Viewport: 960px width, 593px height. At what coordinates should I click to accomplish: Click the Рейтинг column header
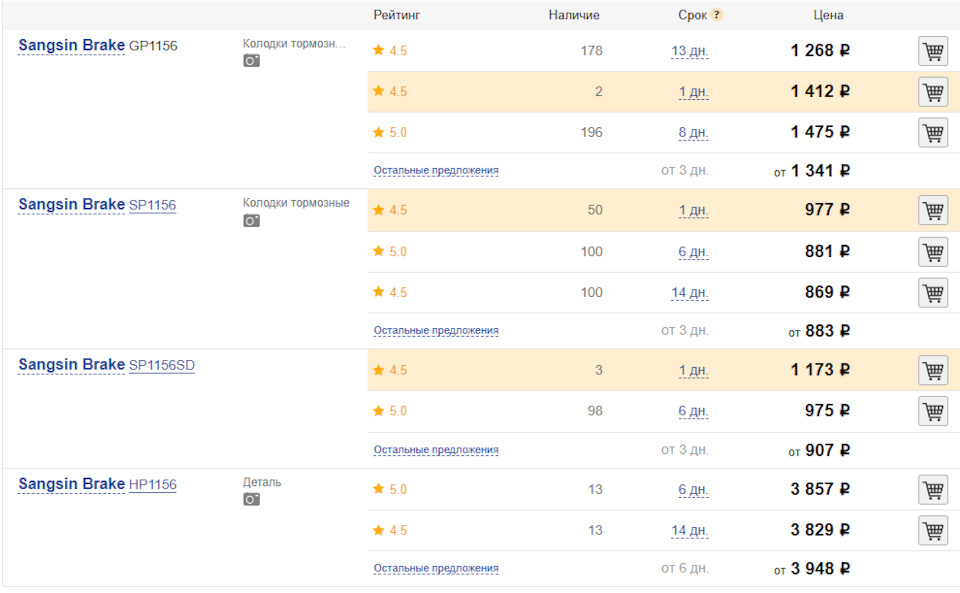(396, 15)
